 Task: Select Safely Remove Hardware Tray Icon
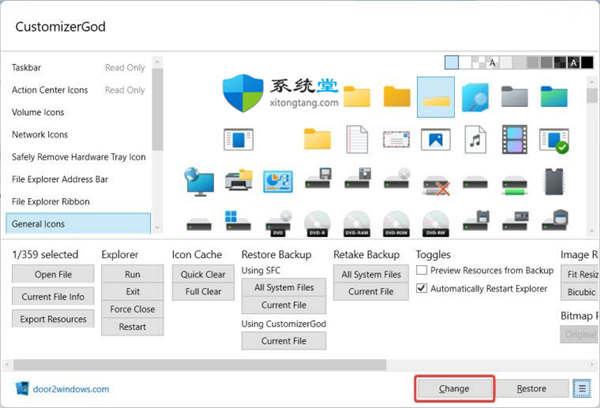(78, 157)
